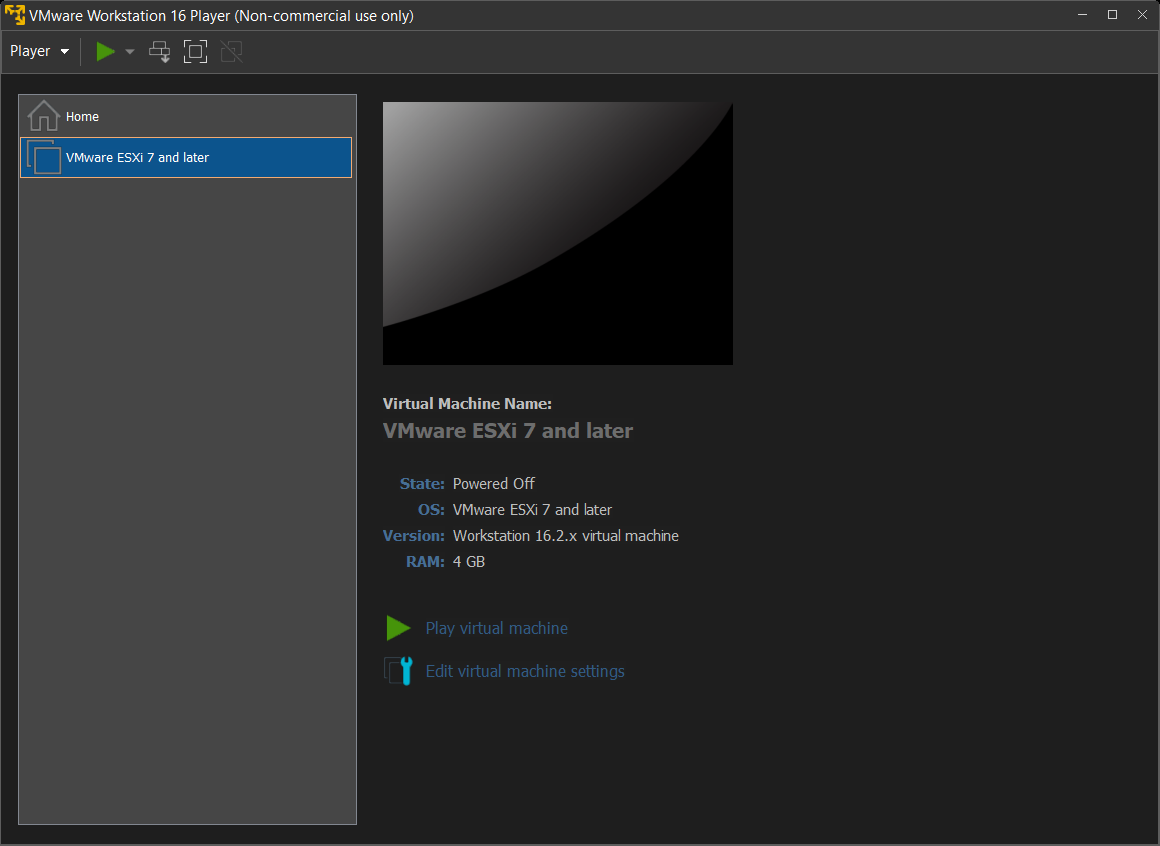Click the Virtual Machine Name heading value
Viewport: 1160px width, 846px height.
508,430
